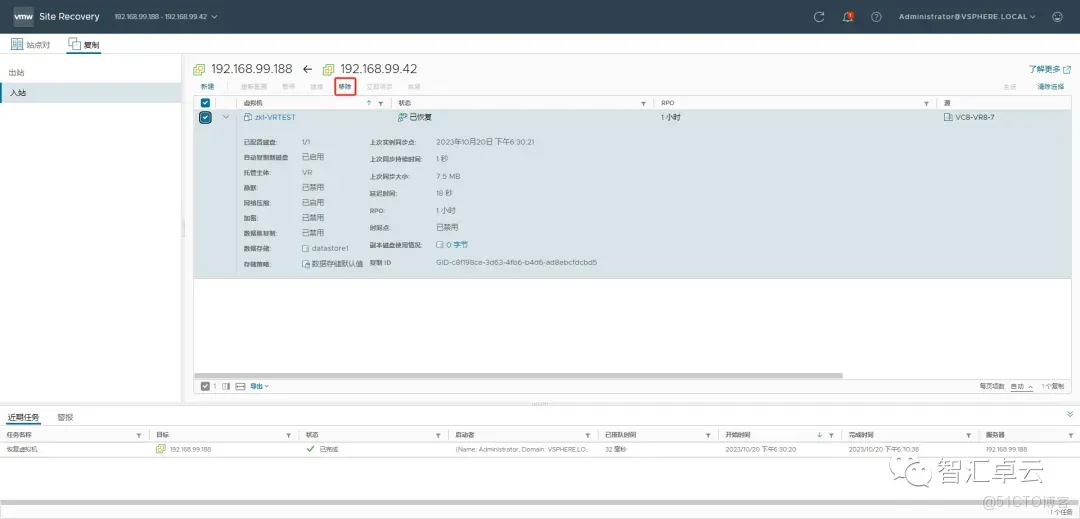The width and height of the screenshot is (1080, 519).
Task: Click the bottom tasks horizontal scrollbar
Action: click(x=537, y=503)
